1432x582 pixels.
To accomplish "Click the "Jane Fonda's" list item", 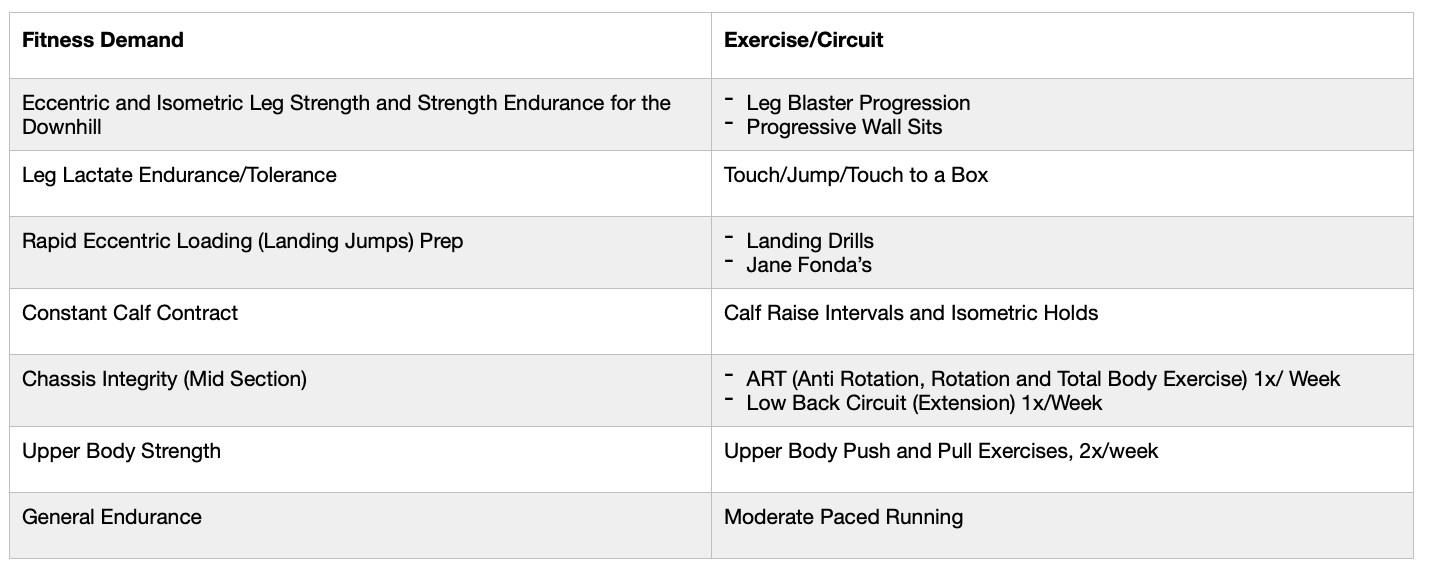I will (x=809, y=265).
